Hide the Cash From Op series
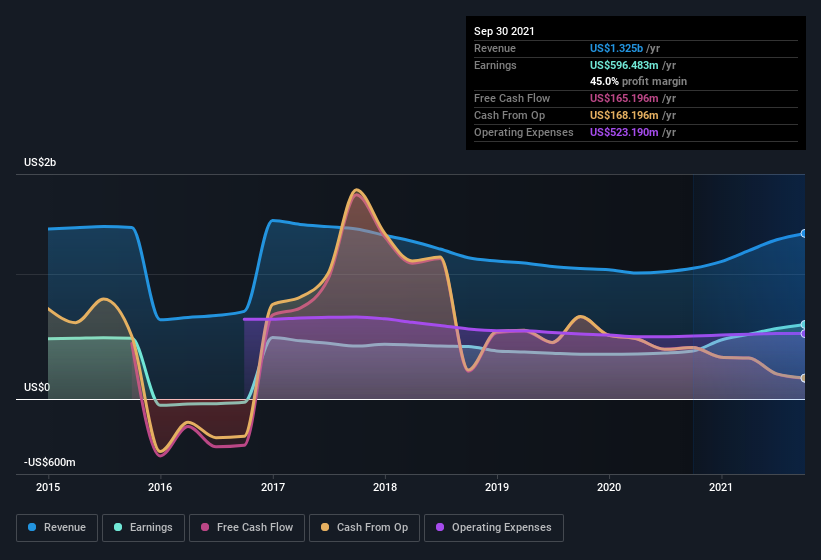 364,528
